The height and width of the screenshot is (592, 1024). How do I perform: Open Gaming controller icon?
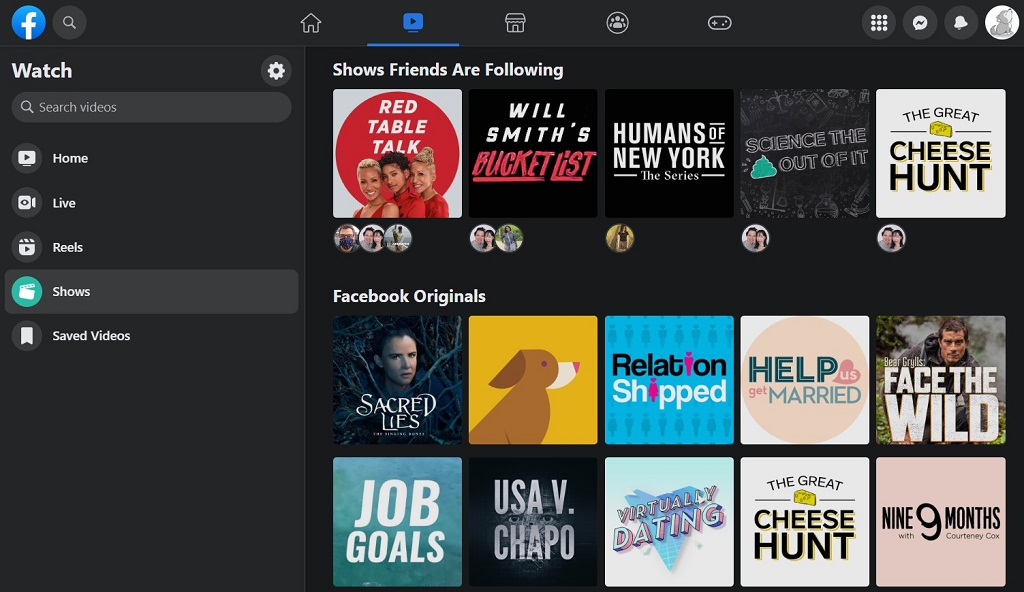tap(720, 23)
